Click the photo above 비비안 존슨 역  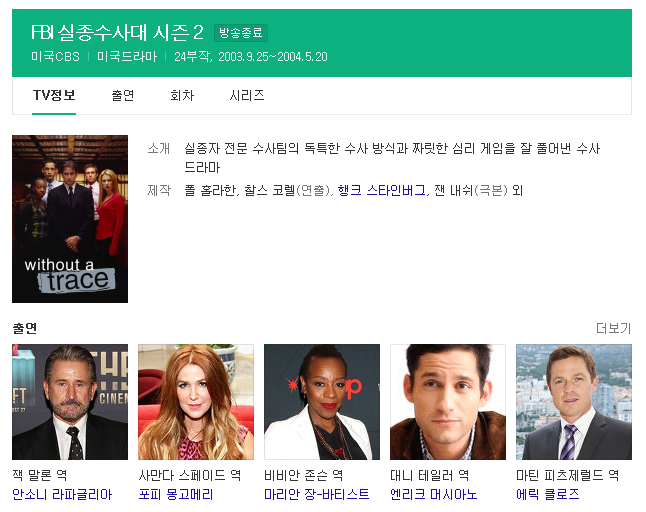(x=322, y=402)
